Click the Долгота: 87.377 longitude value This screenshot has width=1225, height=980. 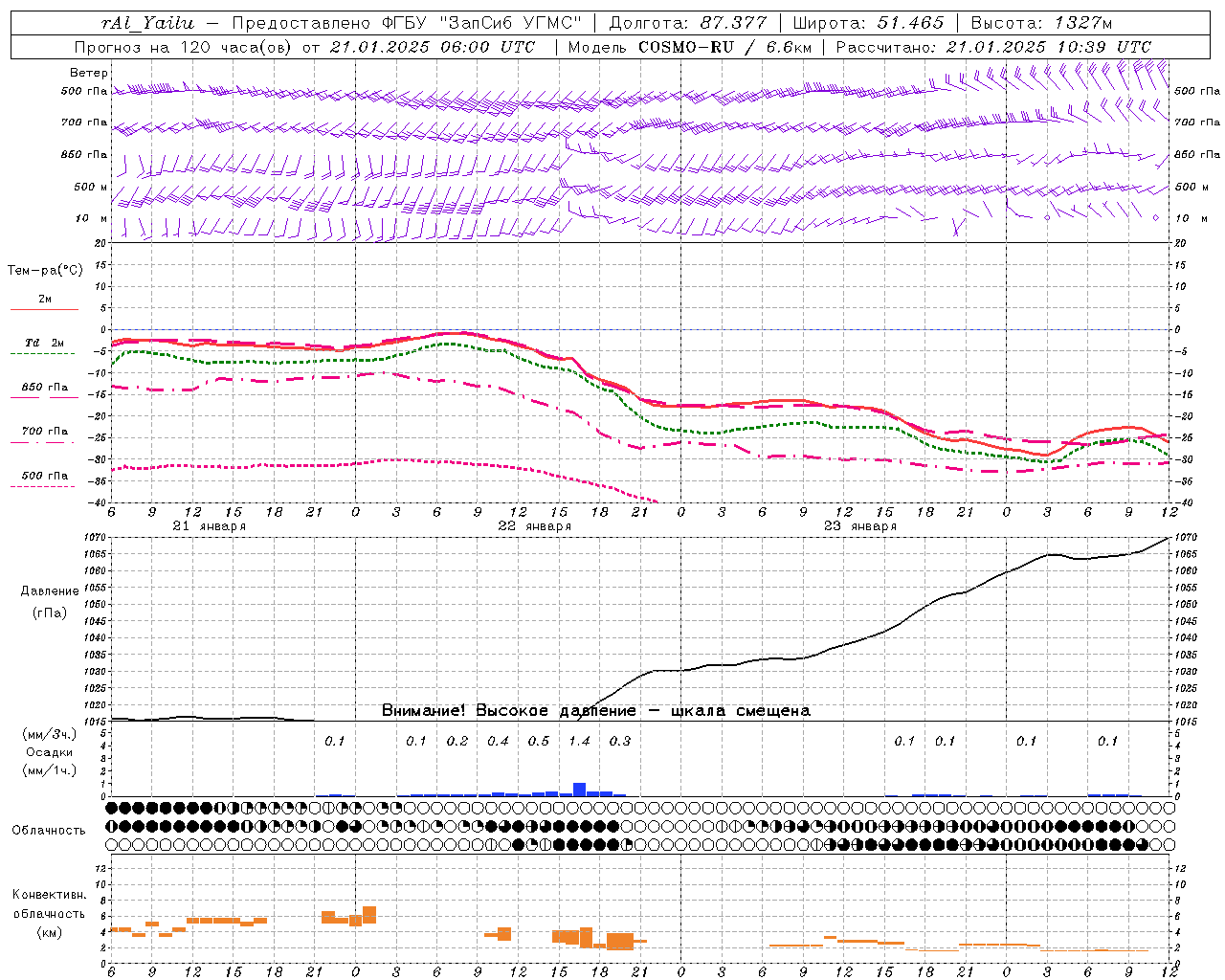tap(687, 23)
